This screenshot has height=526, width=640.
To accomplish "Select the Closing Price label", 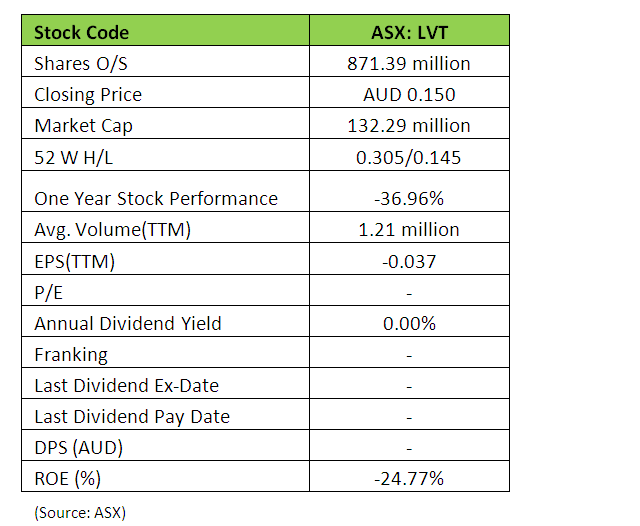I will 88,95.
